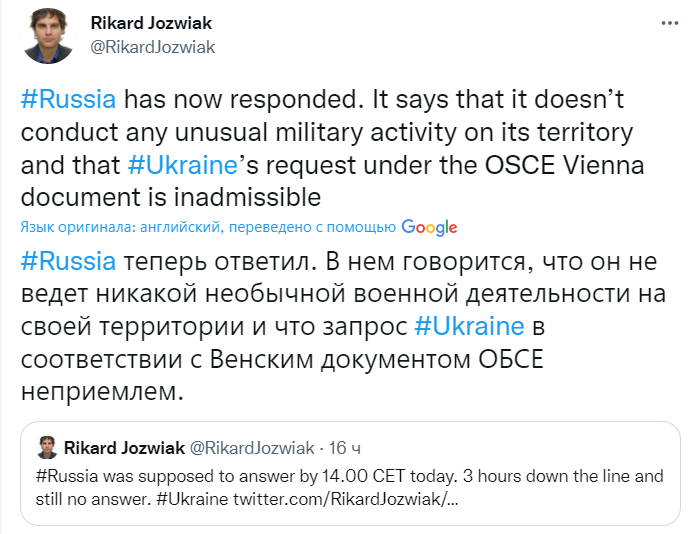The width and height of the screenshot is (692, 534).
Task: Click the @RikardJozwiak handle in quoted tweet
Action: pyautogui.click(x=252, y=448)
